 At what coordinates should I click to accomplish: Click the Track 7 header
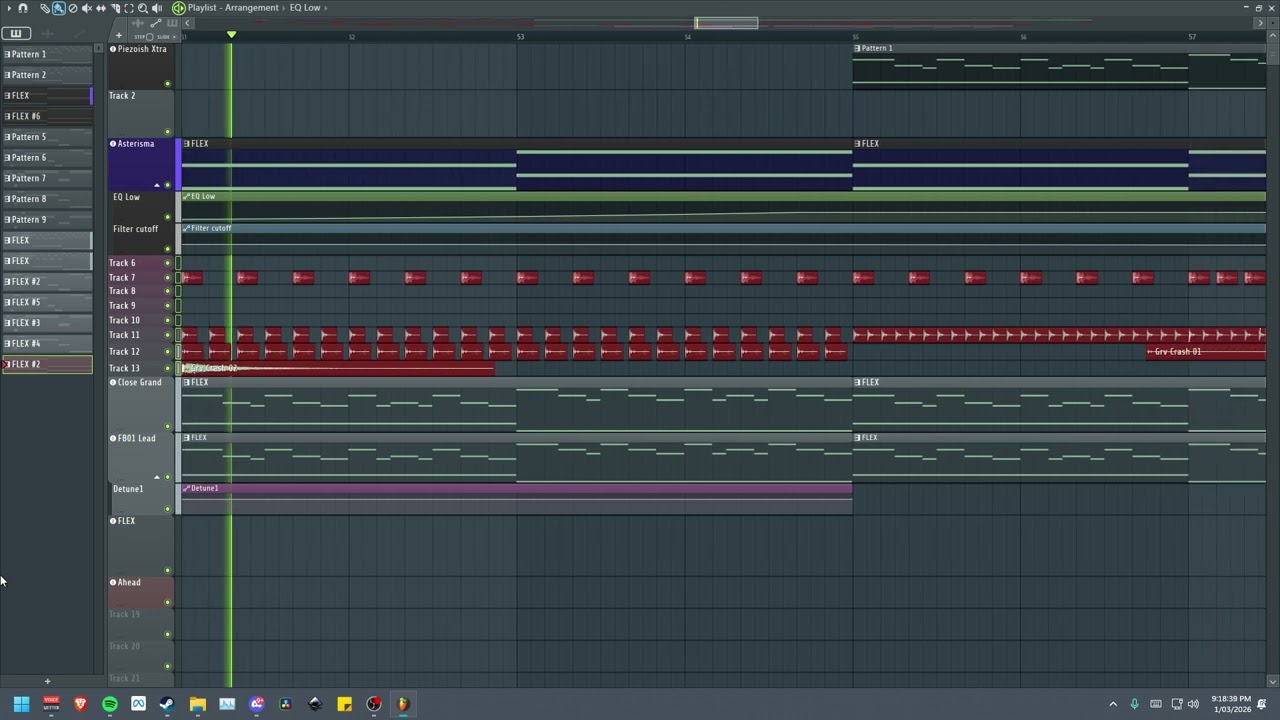pyautogui.click(x=140, y=278)
